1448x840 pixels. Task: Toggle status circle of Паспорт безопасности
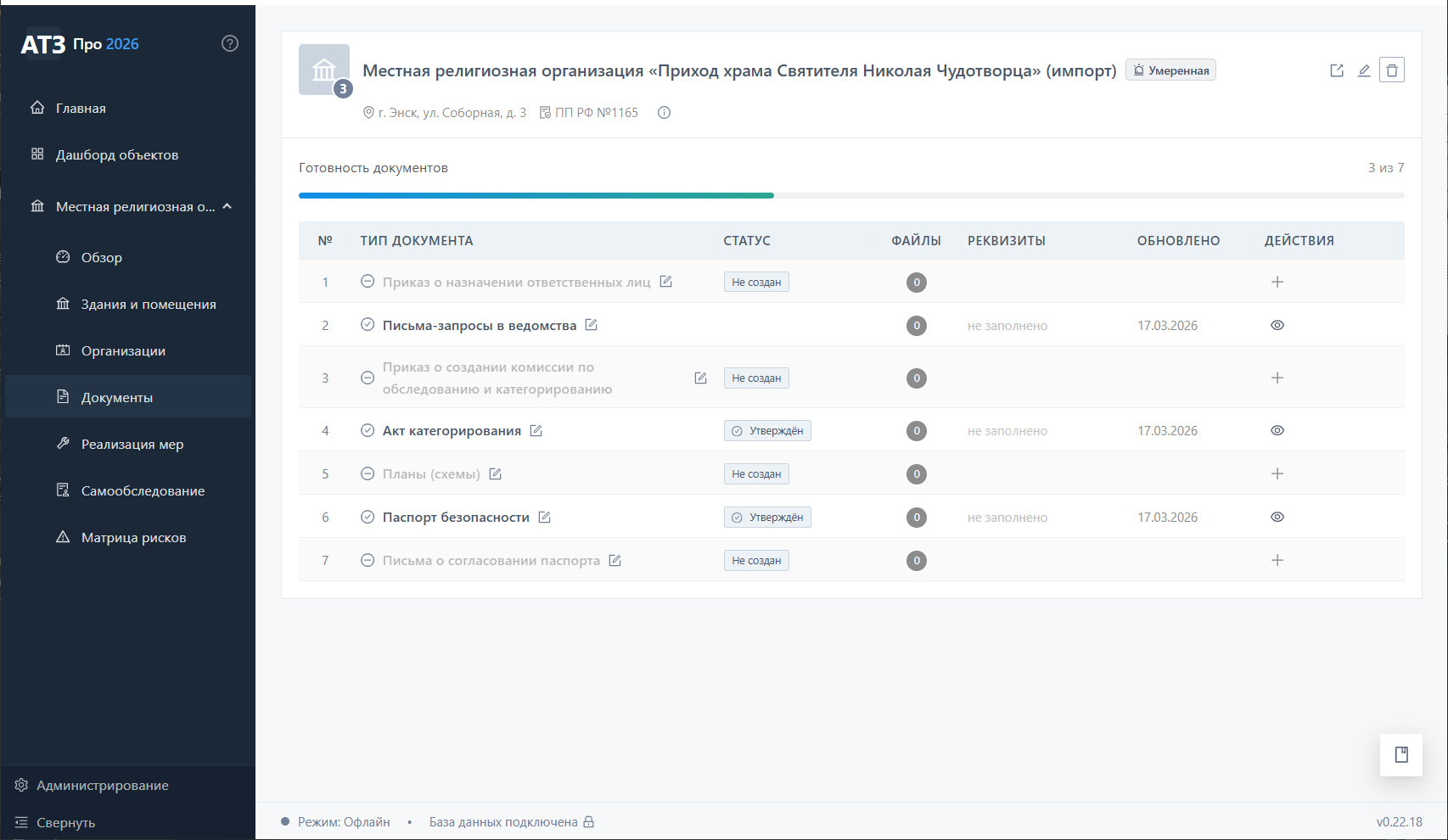368,517
